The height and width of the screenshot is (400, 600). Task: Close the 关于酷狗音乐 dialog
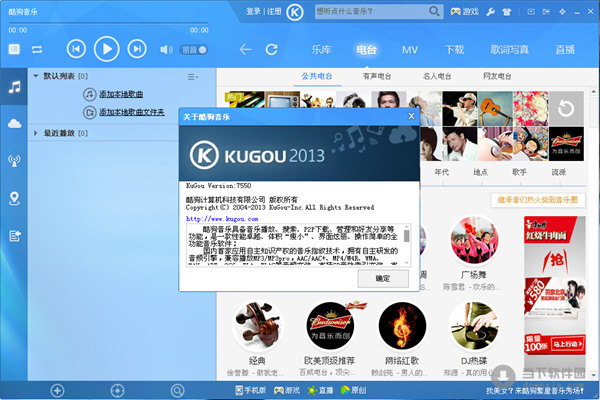pyautogui.click(x=411, y=116)
